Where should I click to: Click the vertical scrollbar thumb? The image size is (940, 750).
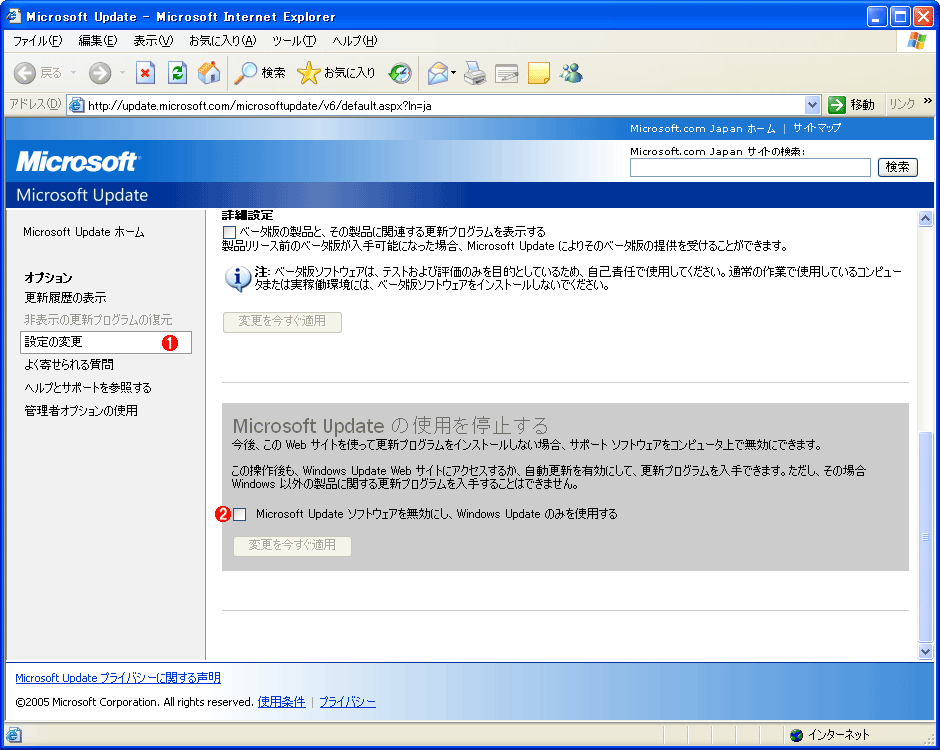point(925,537)
